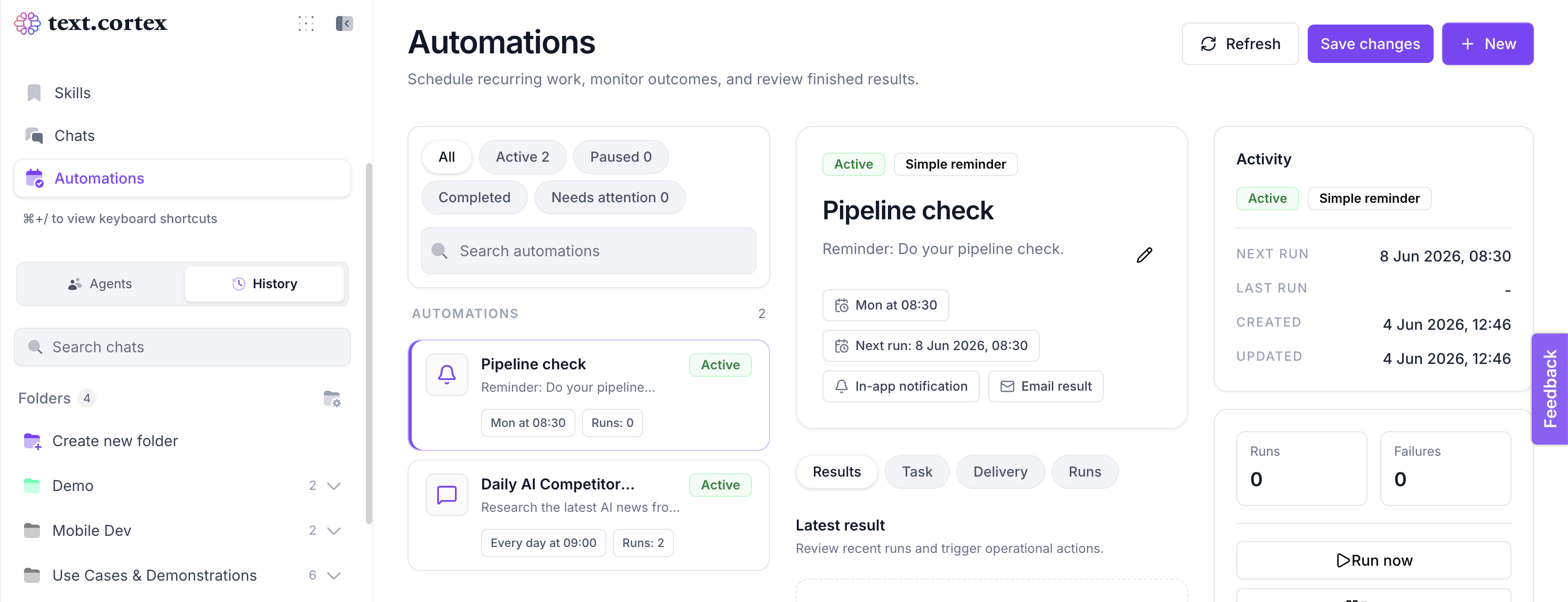Filter automations by Paused 0
1568x602 pixels.
[621, 156]
